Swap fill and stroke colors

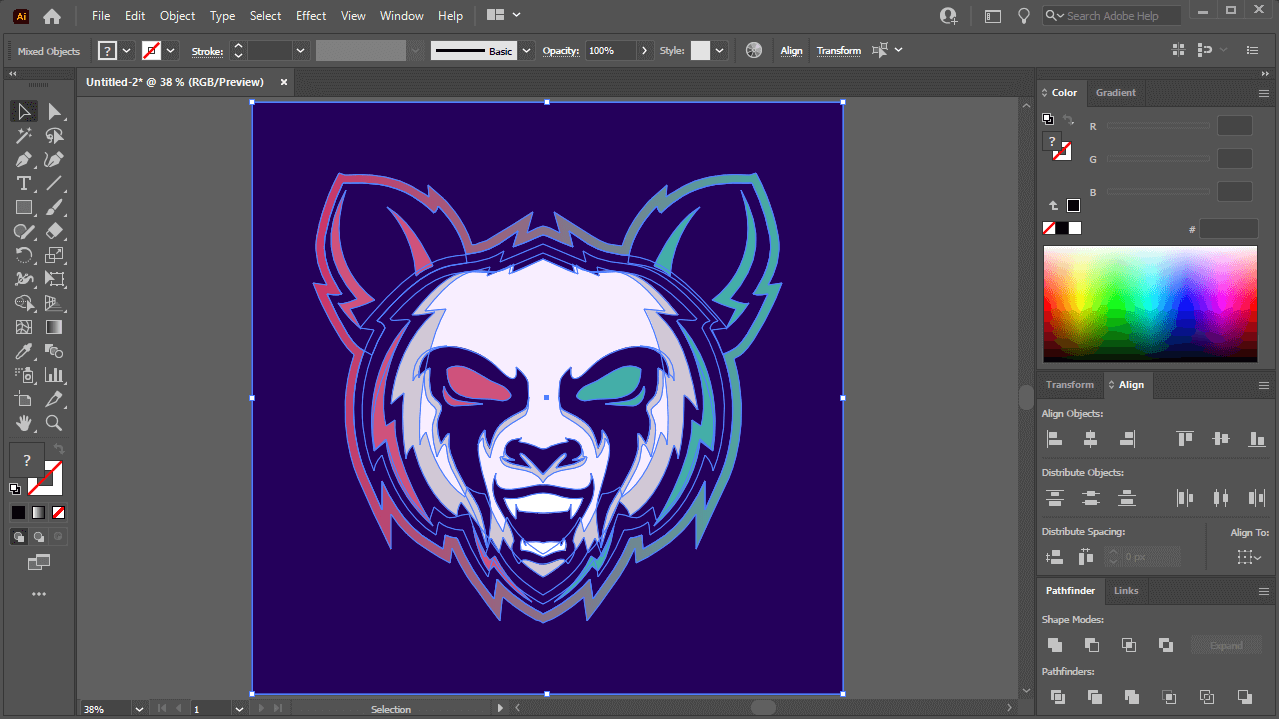pos(59,449)
